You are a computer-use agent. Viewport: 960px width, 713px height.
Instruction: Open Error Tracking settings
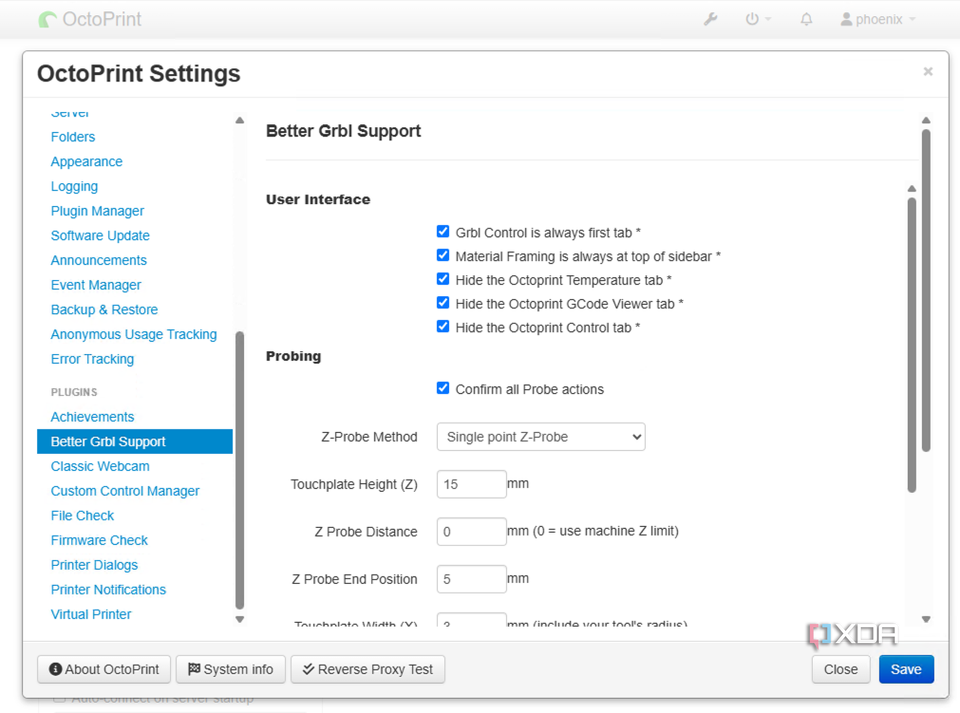click(x=92, y=359)
